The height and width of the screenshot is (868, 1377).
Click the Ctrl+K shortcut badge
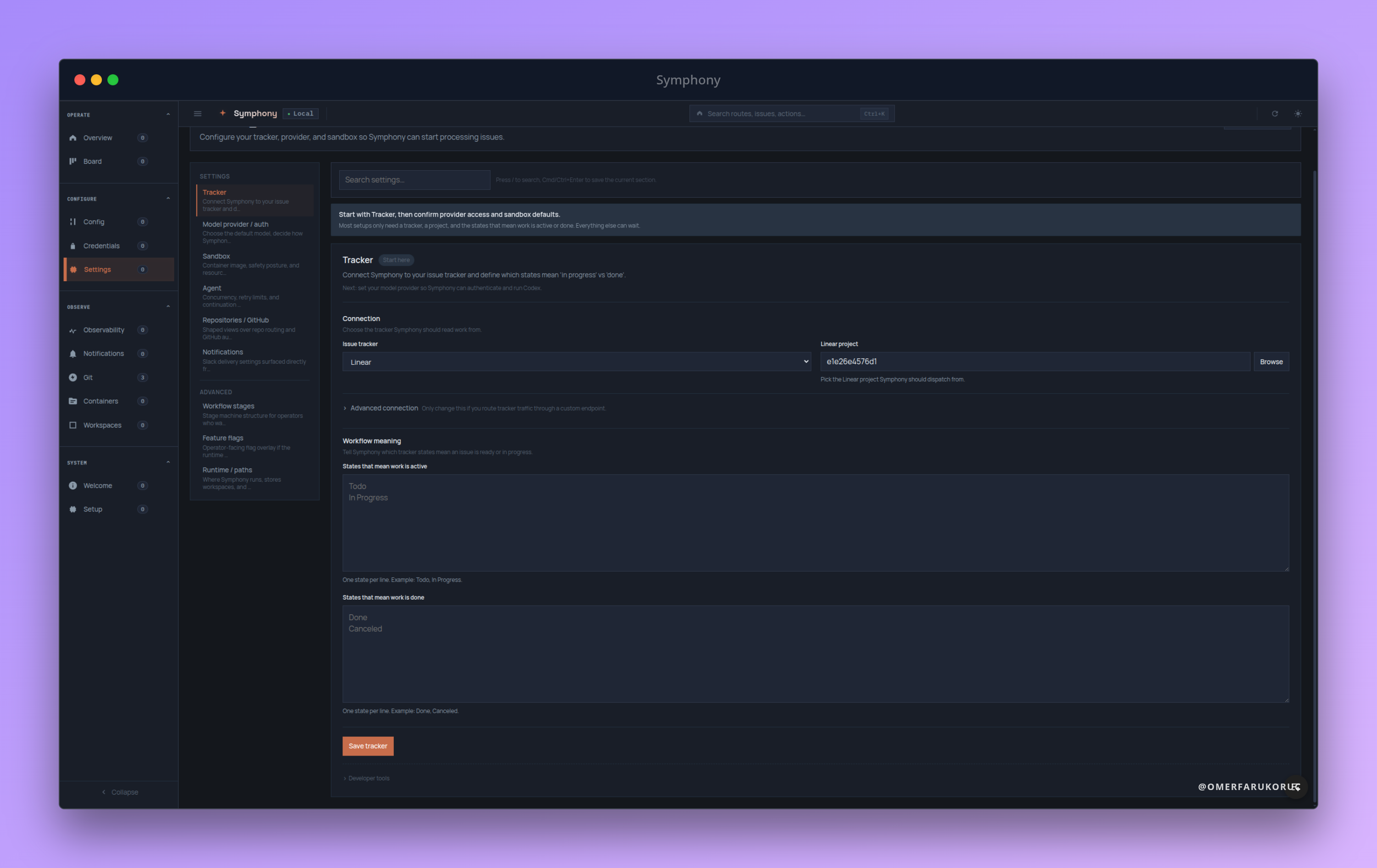874,114
